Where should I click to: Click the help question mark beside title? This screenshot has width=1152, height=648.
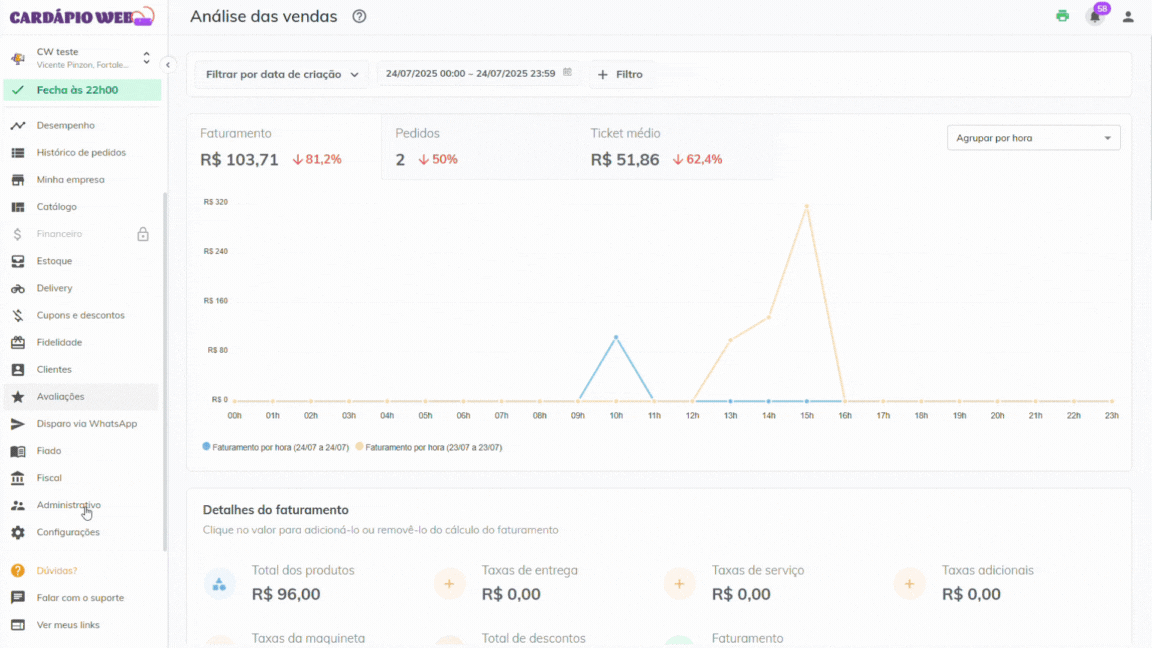pos(360,17)
